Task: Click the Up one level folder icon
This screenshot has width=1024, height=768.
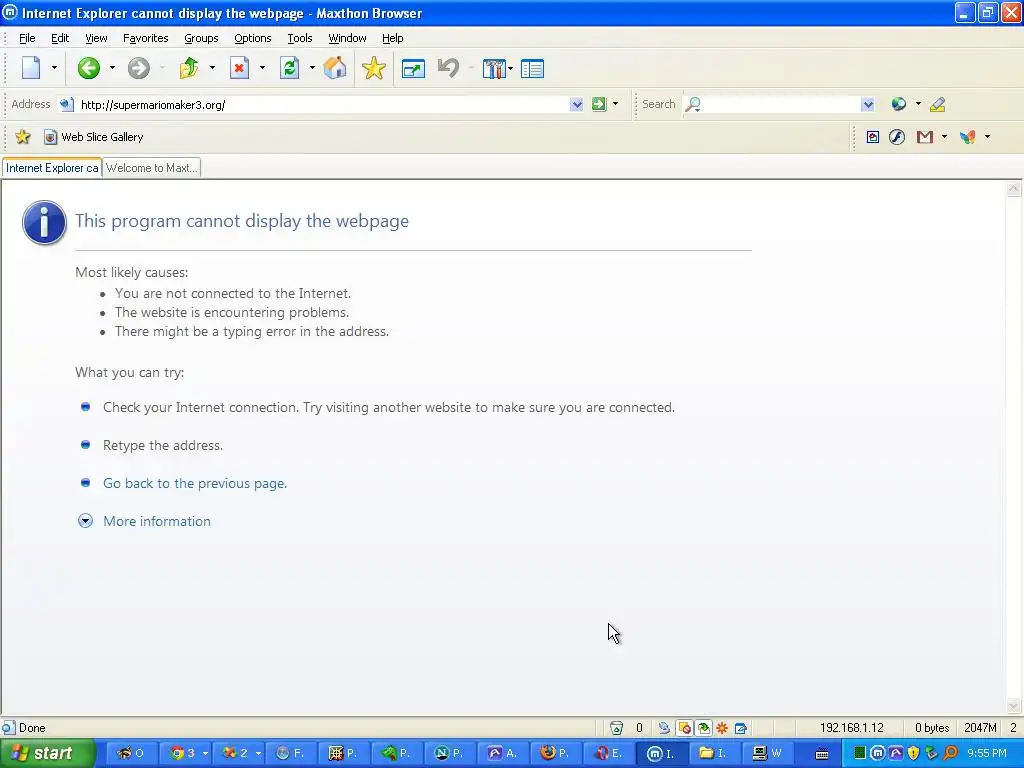Action: click(189, 68)
